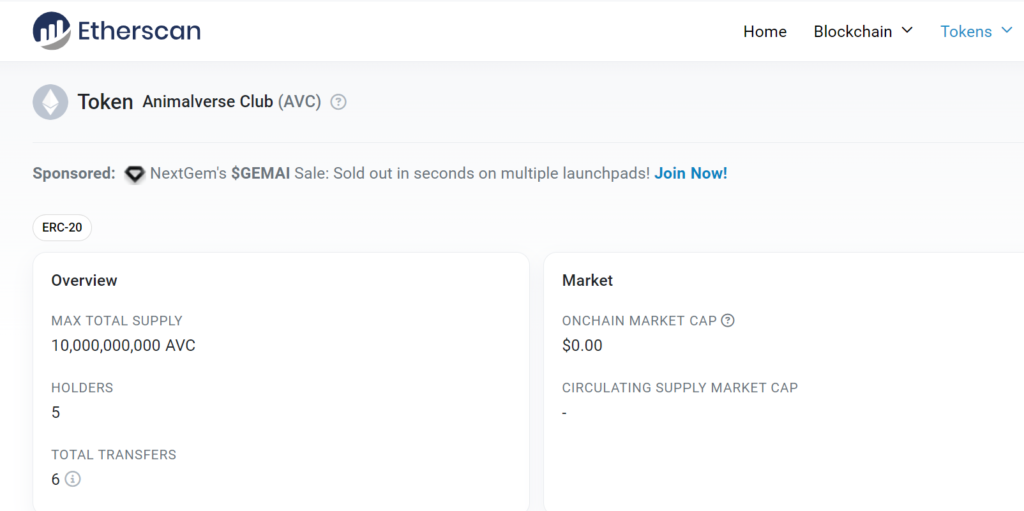Image resolution: width=1024 pixels, height=511 pixels.
Task: Click the Etherscan wordmark text
Action: pos(139,31)
